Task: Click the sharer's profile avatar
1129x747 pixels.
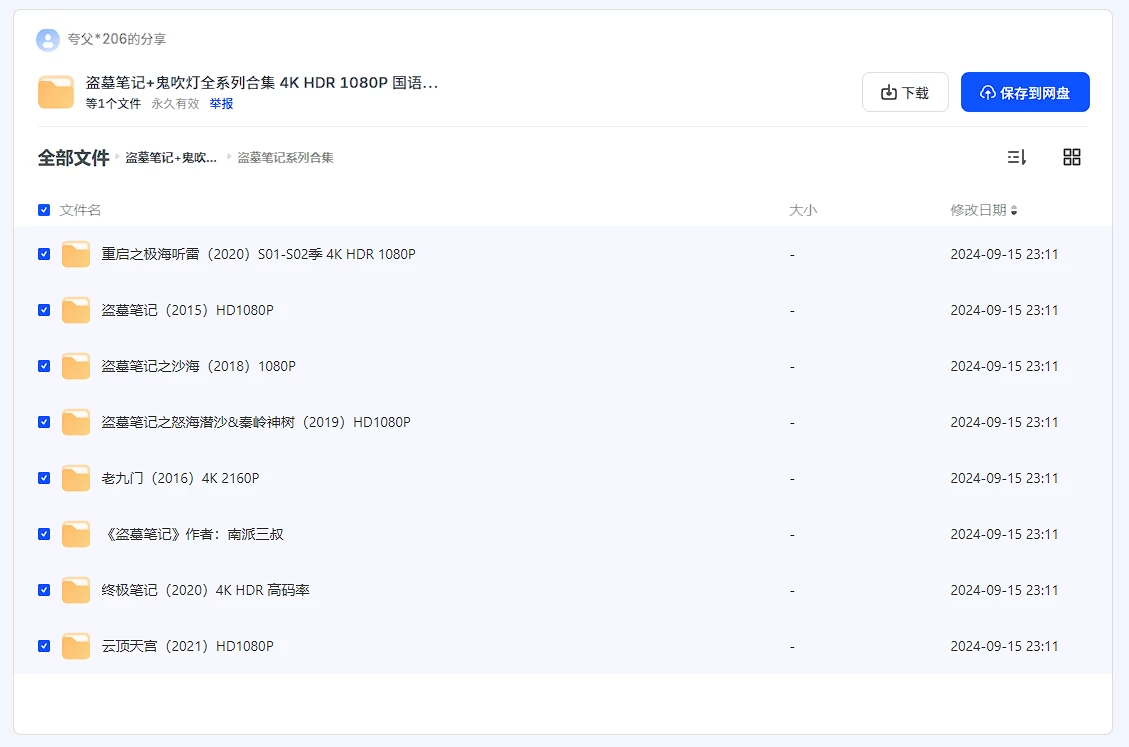Action: (48, 40)
